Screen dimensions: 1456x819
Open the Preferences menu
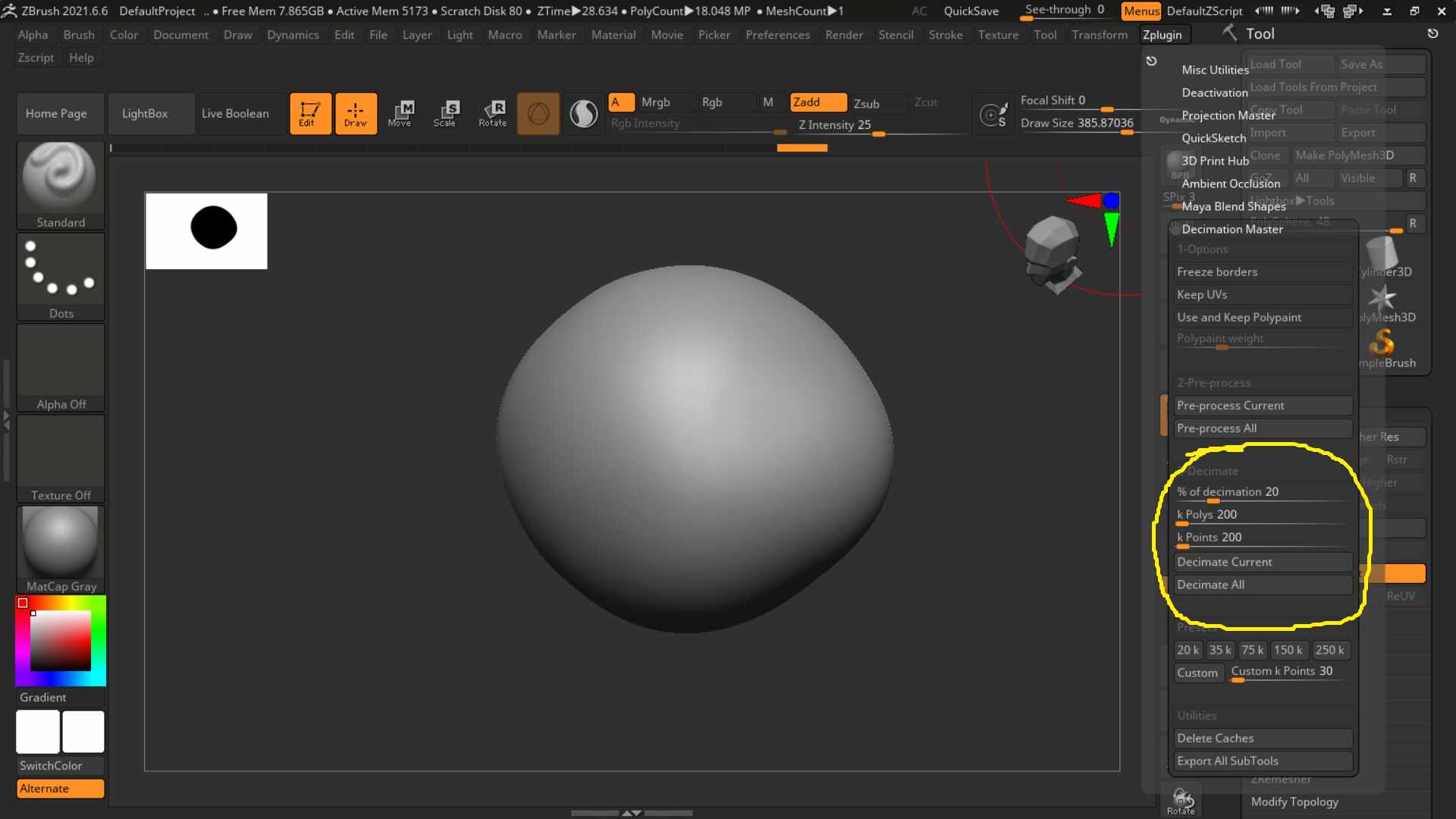click(777, 35)
